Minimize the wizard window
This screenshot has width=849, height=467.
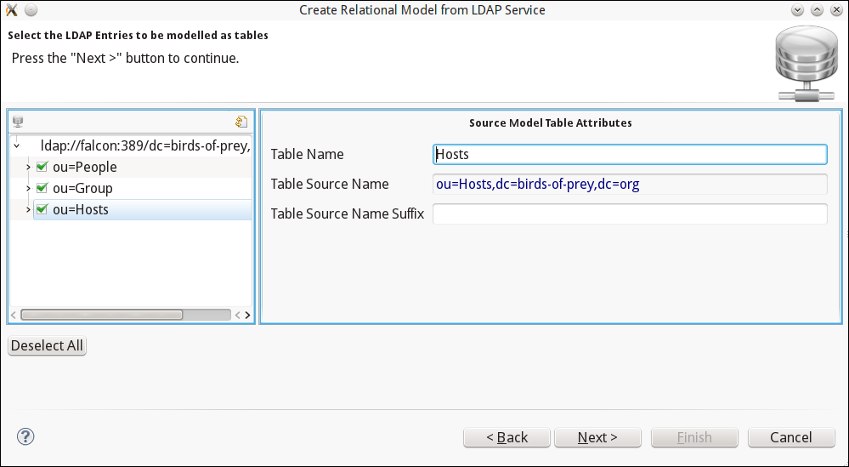797,10
